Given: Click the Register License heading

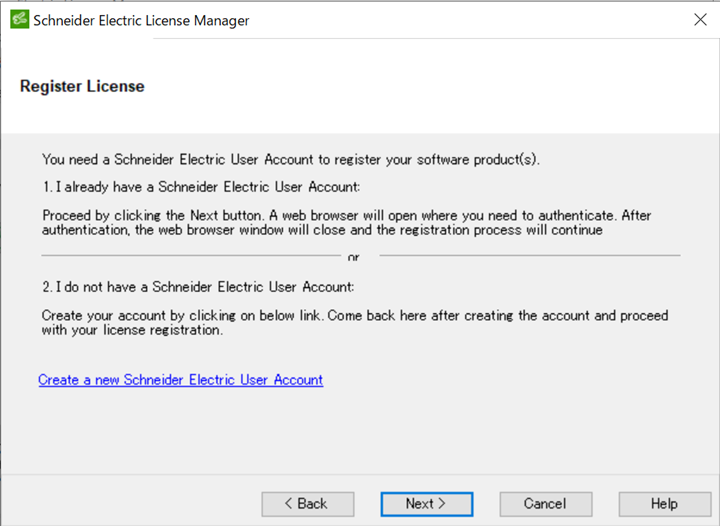Looking at the screenshot, I should click(82, 86).
